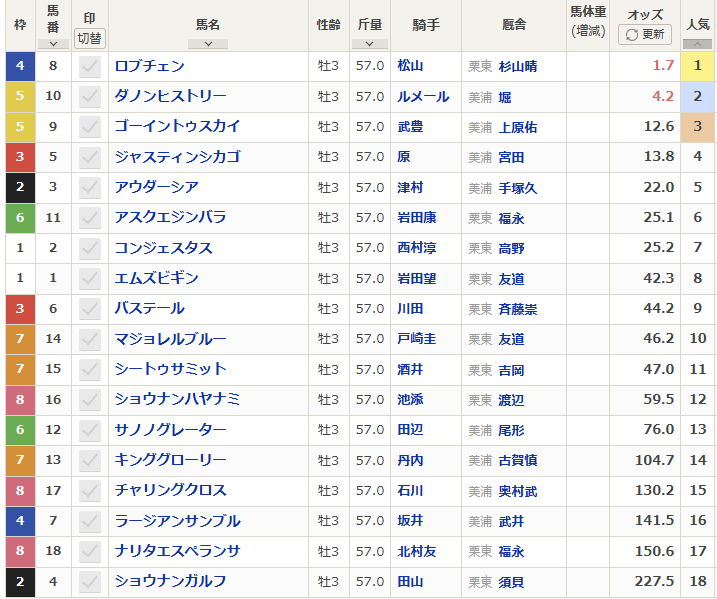Open jockey link ルメール

click(x=423, y=96)
